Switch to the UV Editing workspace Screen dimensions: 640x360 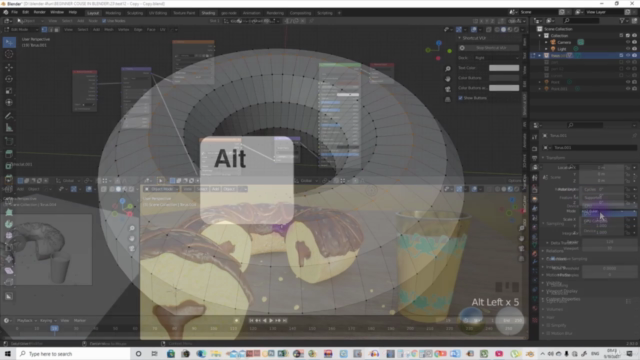pos(158,13)
